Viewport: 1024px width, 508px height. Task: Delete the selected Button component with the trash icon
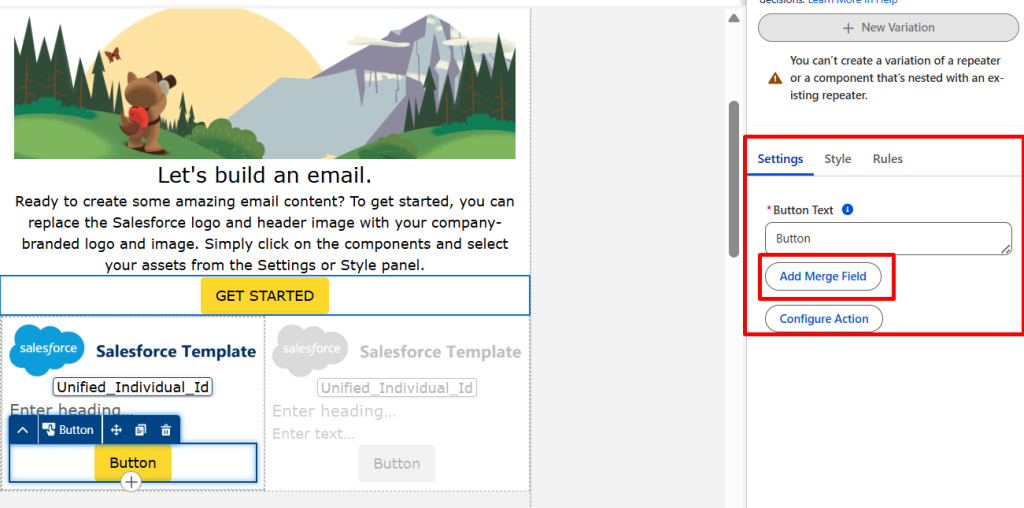pyautogui.click(x=166, y=430)
